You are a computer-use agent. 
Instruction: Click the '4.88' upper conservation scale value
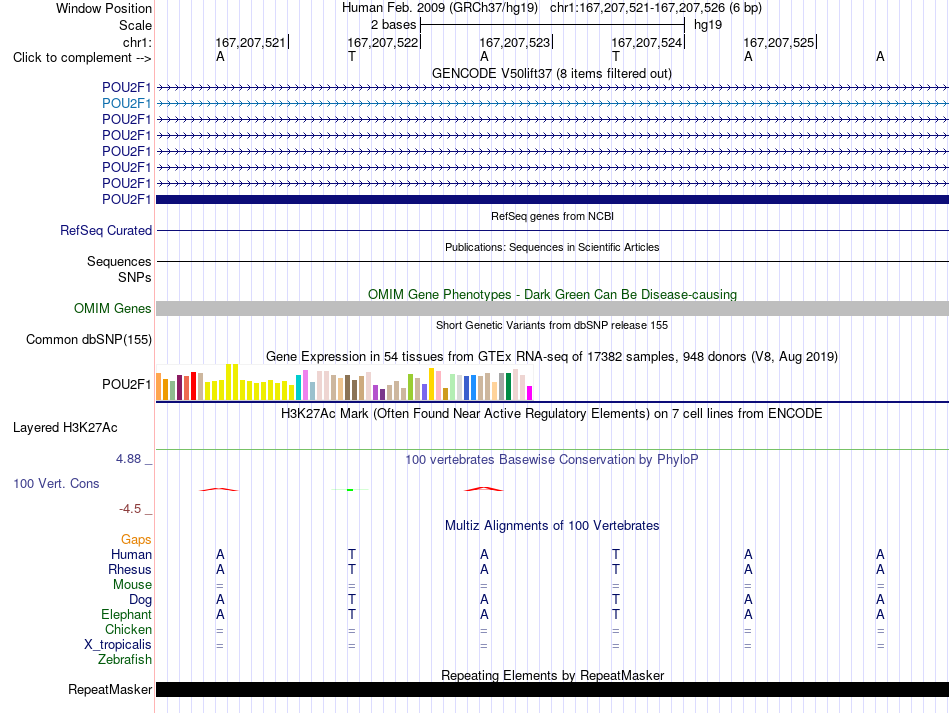(128, 459)
